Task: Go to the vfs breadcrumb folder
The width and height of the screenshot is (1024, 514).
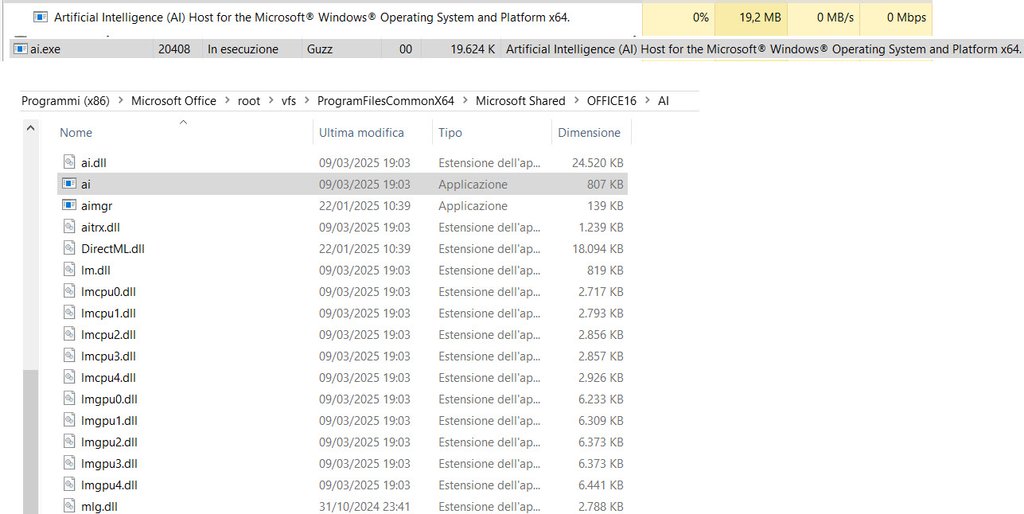Action: (x=289, y=101)
